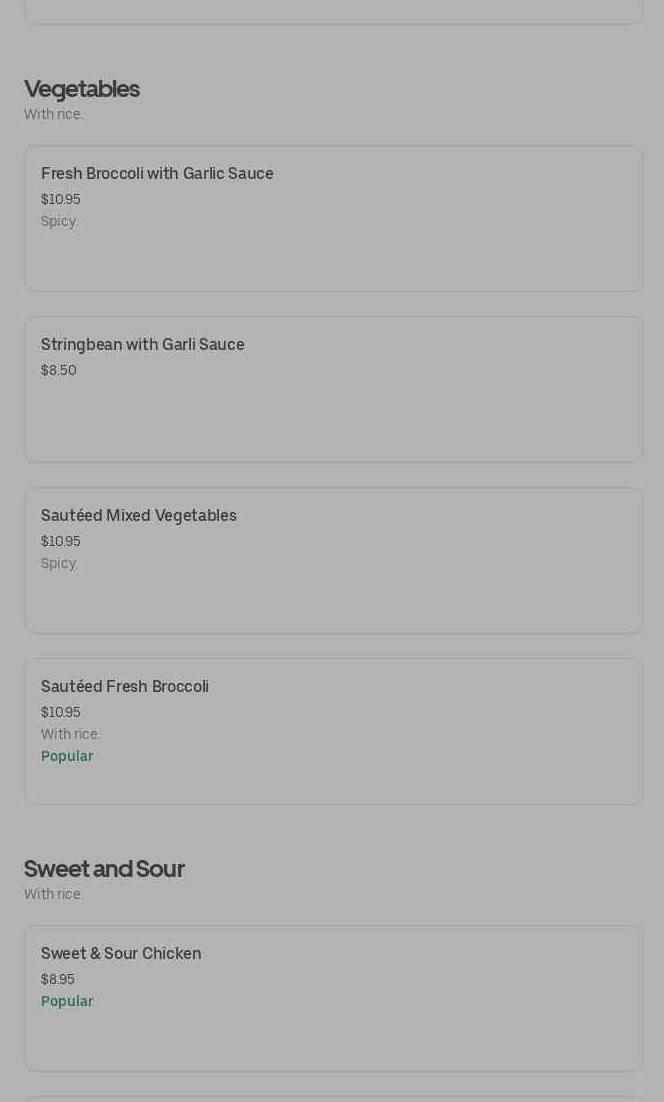Click Spicy label under Fresh Broccoli with Garlic Sauce
Viewport: 664px width, 1102px height.
pos(59,222)
